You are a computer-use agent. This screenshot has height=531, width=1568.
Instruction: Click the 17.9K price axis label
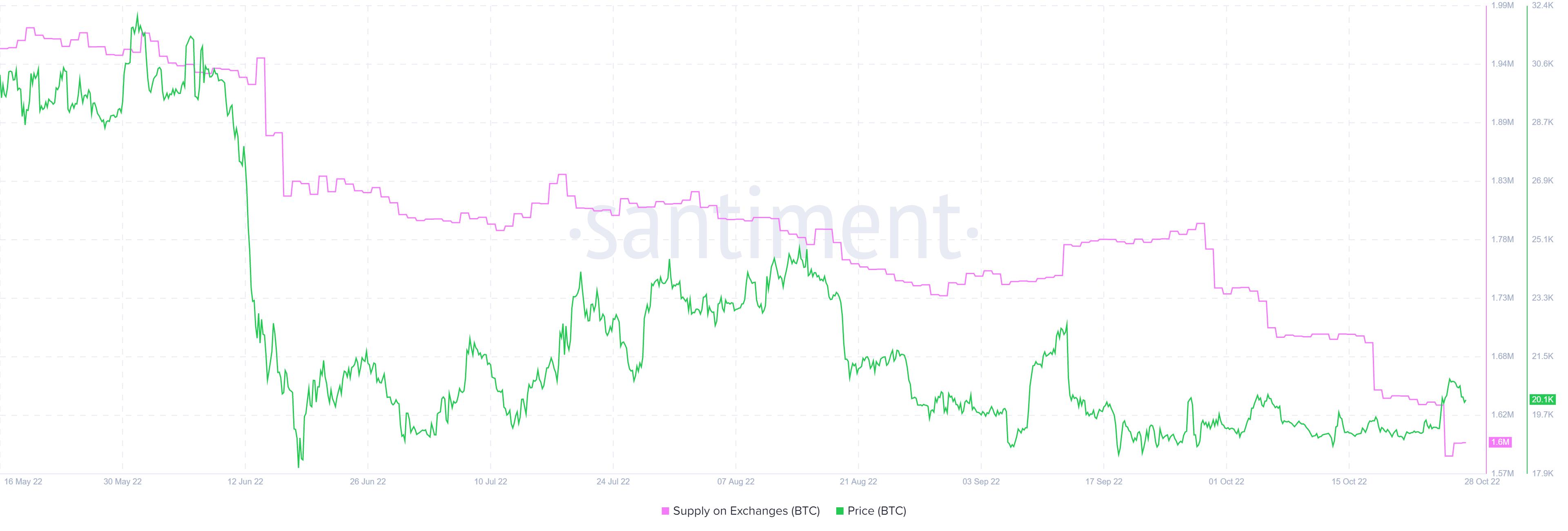point(1542,473)
